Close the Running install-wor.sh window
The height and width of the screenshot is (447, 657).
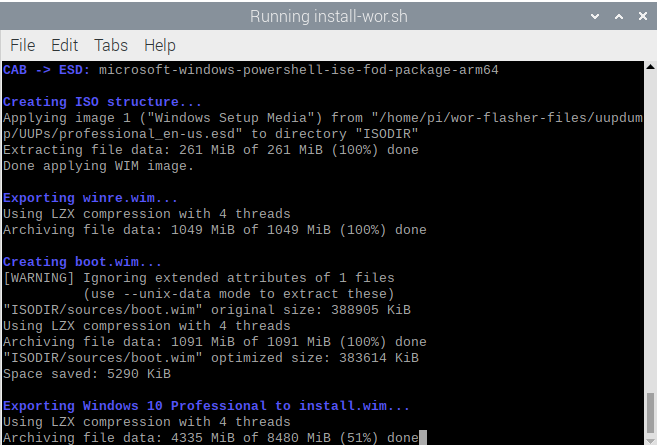tap(643, 16)
